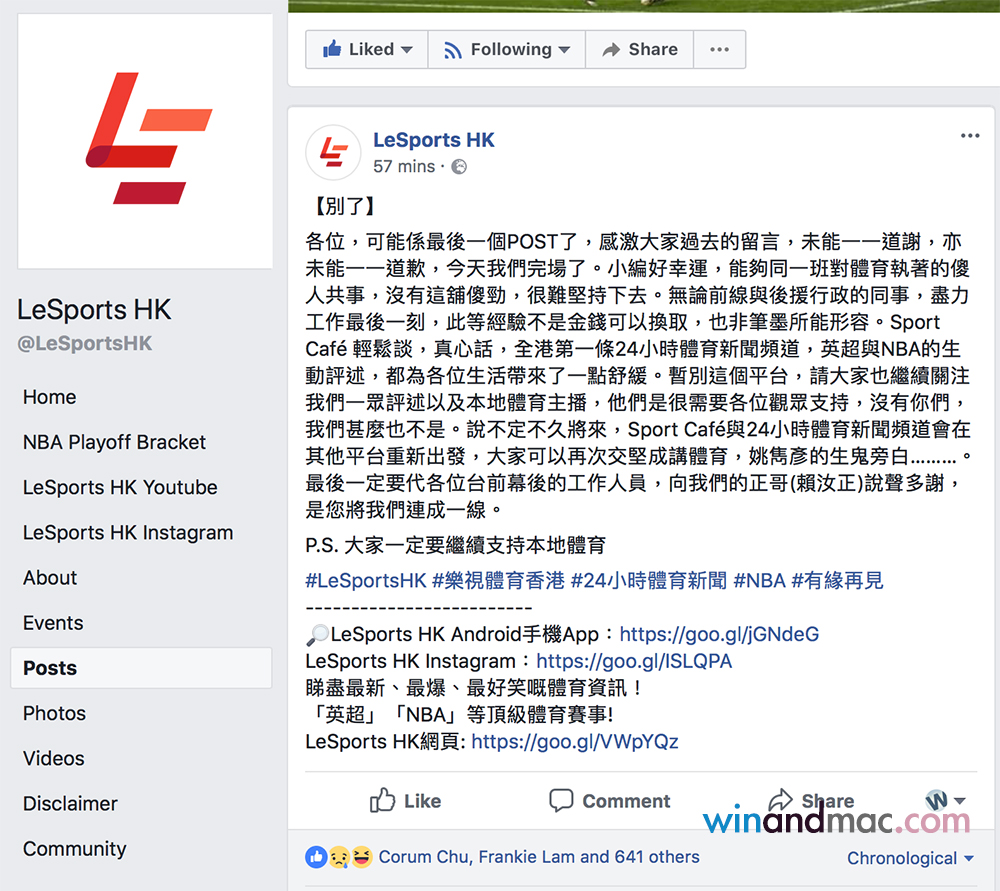Toggle the Liked page button

click(x=367, y=49)
